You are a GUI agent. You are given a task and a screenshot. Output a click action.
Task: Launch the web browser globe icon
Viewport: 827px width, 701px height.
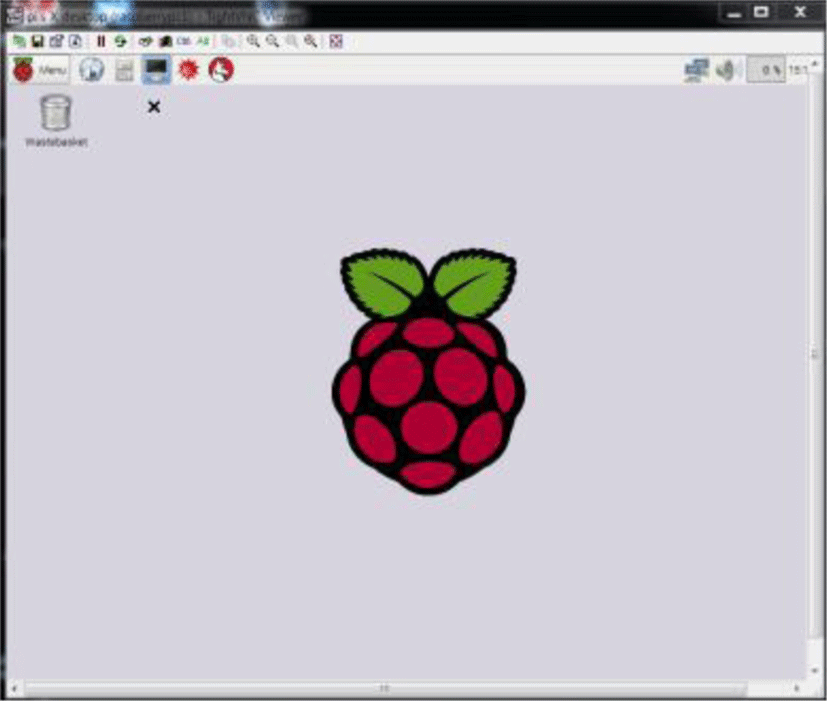pyautogui.click(x=92, y=70)
